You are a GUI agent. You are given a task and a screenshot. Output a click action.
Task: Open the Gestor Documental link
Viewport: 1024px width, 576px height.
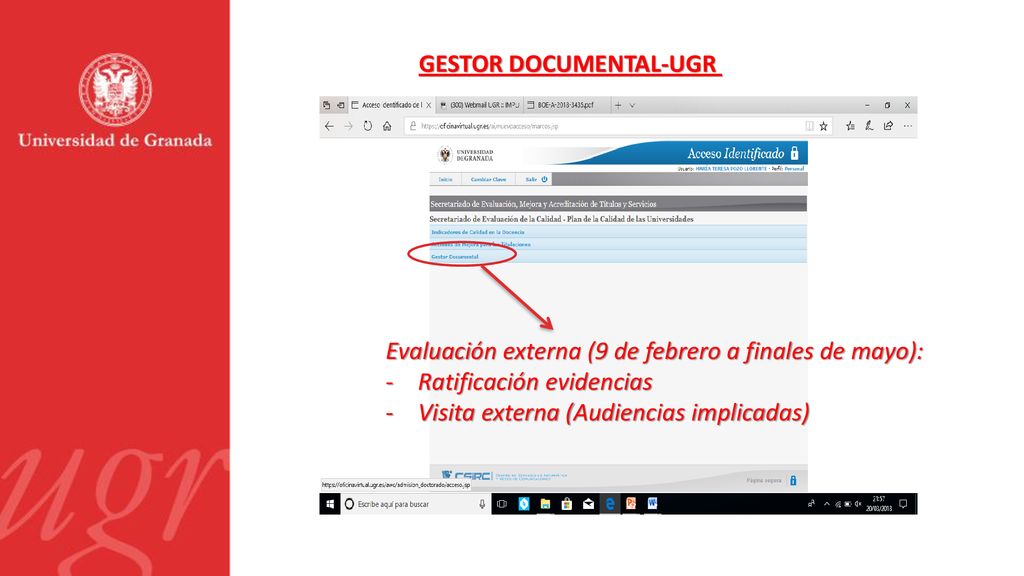click(455, 257)
